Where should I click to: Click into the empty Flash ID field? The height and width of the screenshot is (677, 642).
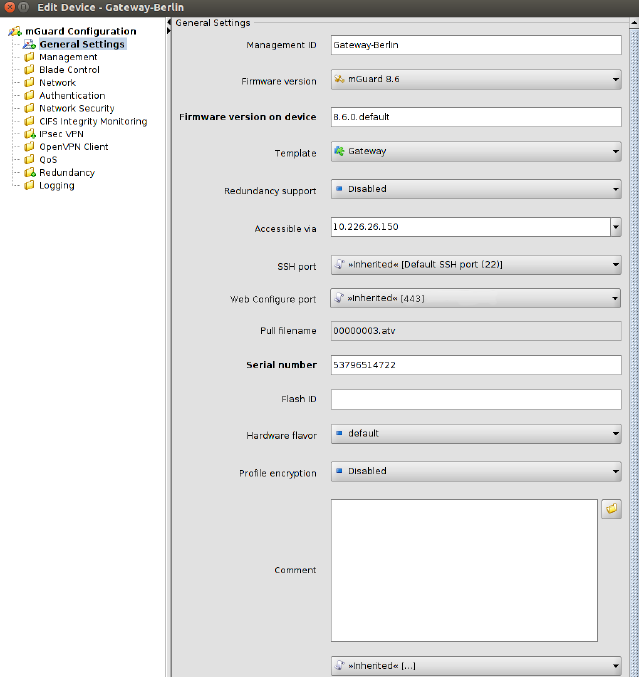click(x=475, y=399)
